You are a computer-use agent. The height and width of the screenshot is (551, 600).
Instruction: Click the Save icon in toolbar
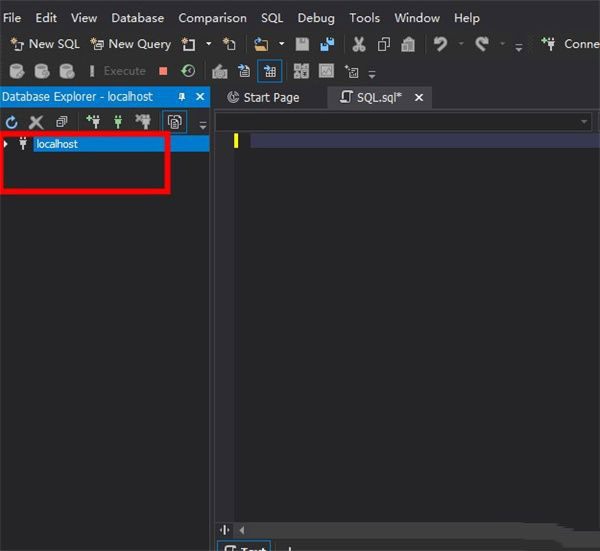pyautogui.click(x=302, y=44)
